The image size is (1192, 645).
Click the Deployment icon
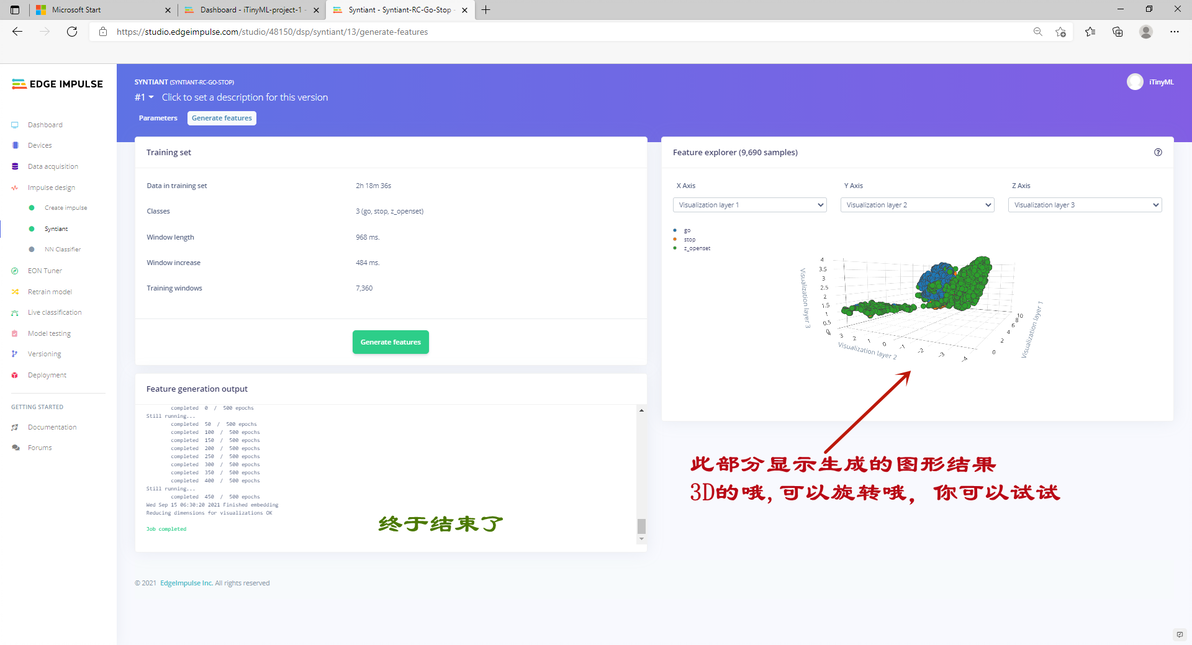tap(14, 375)
